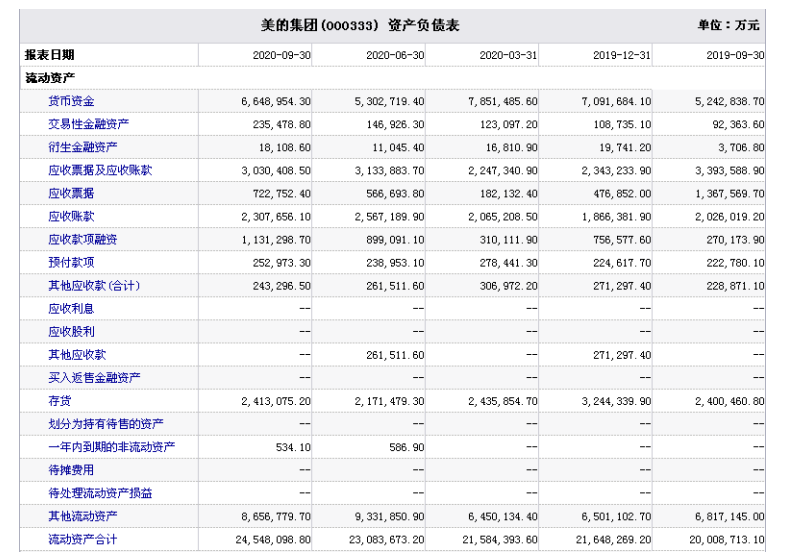Click 待处理流动资产损益 link
The height and width of the screenshot is (558, 785).
coord(100,493)
